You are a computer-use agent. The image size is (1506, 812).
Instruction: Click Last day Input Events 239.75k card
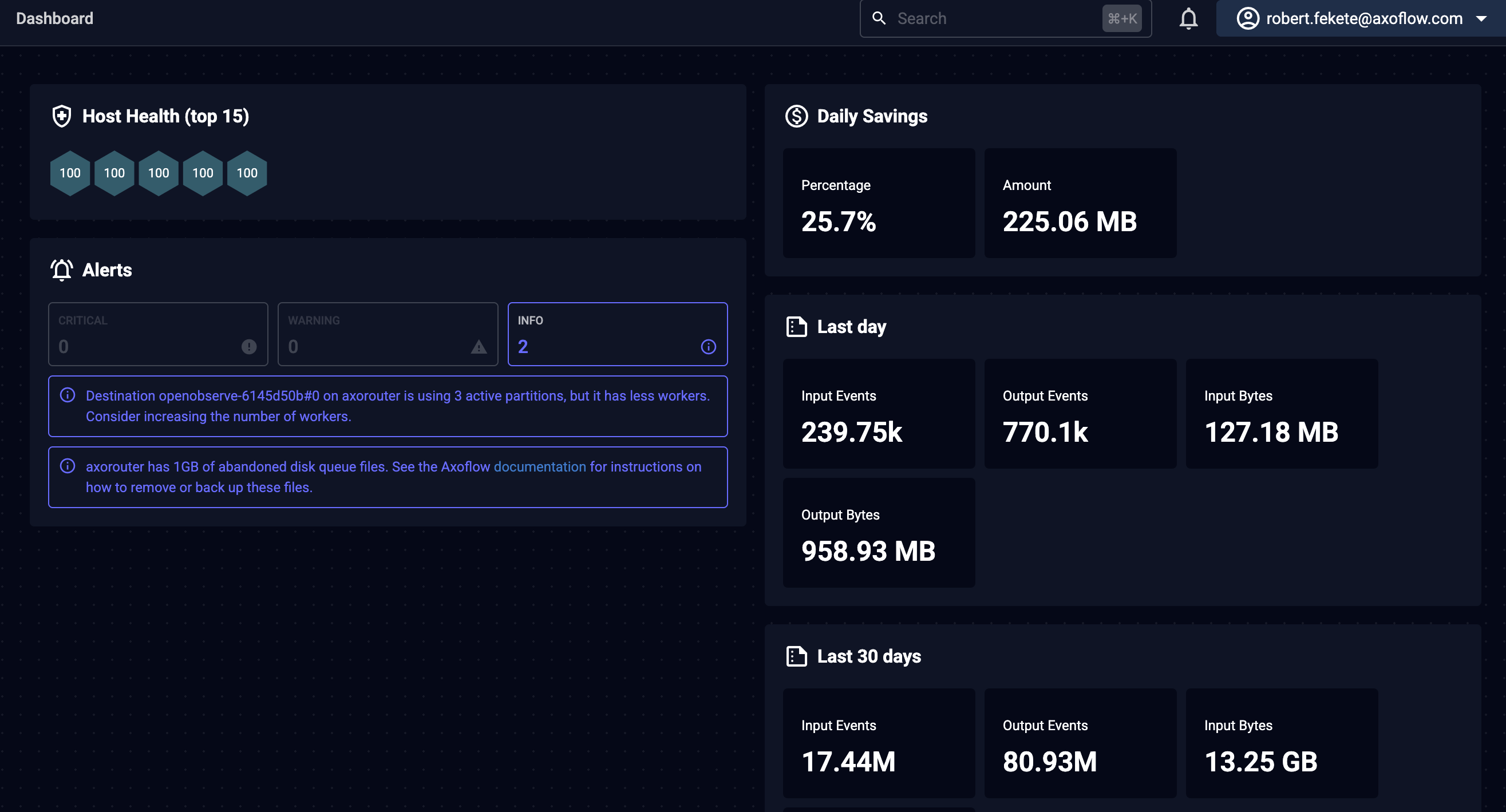(879, 413)
